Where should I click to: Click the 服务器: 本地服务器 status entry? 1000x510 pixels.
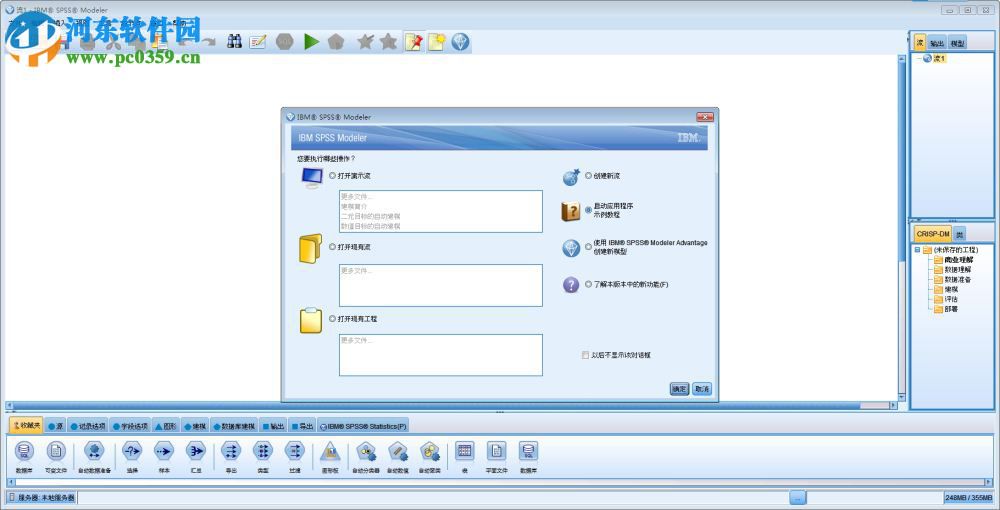click(x=42, y=498)
